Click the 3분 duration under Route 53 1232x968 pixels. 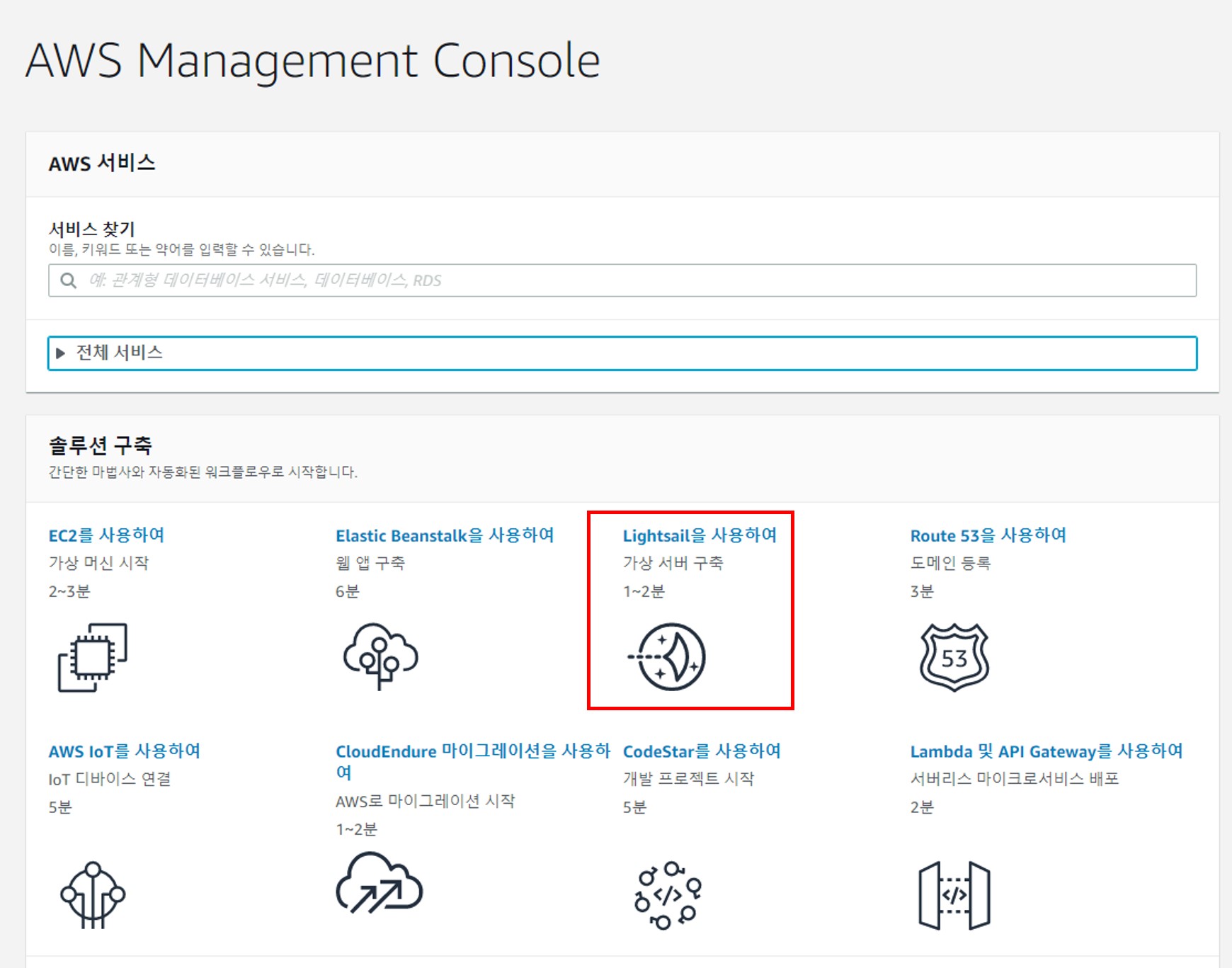pyautogui.click(x=922, y=591)
